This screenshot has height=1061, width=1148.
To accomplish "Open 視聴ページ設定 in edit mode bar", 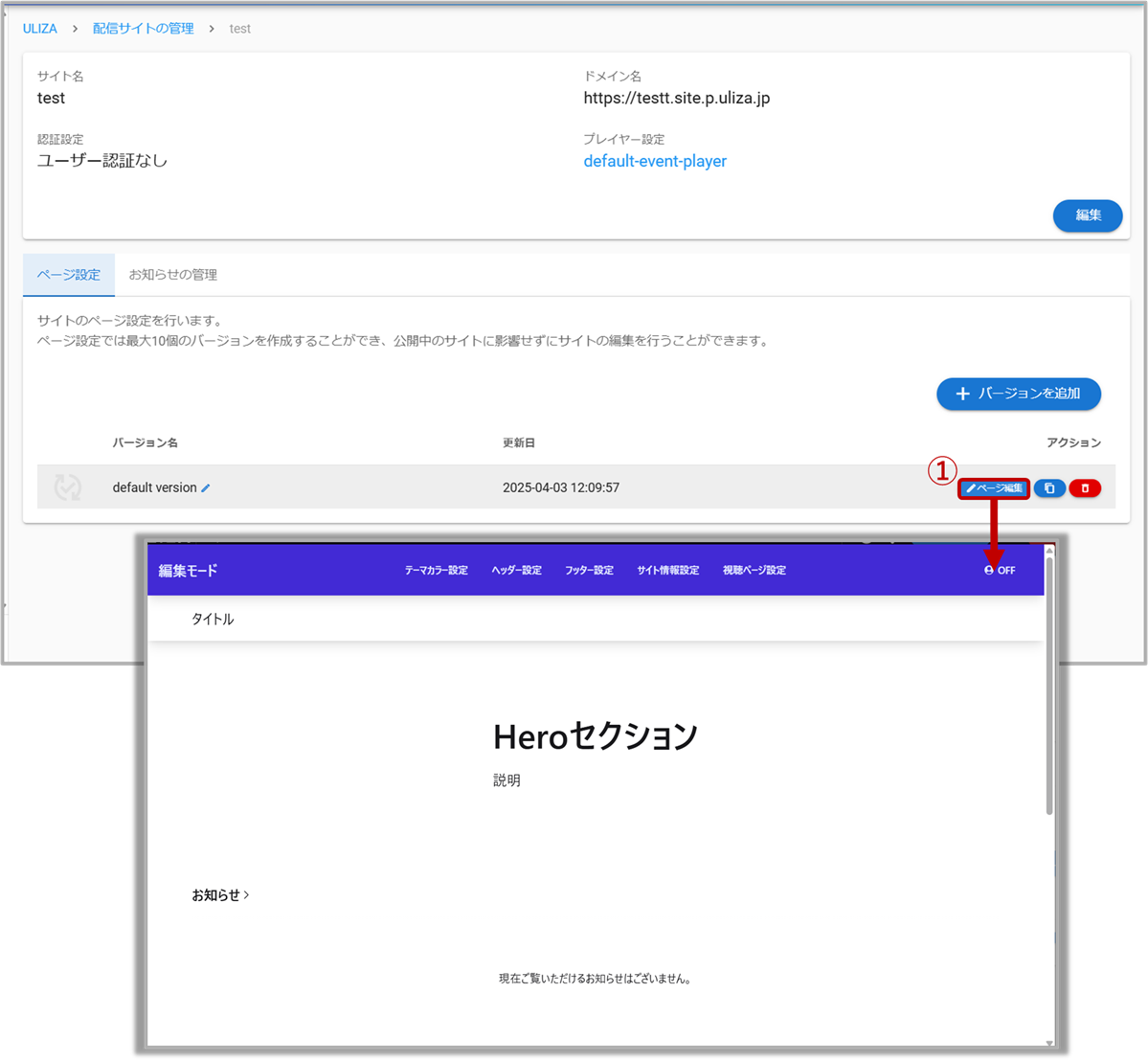I will coord(754,571).
